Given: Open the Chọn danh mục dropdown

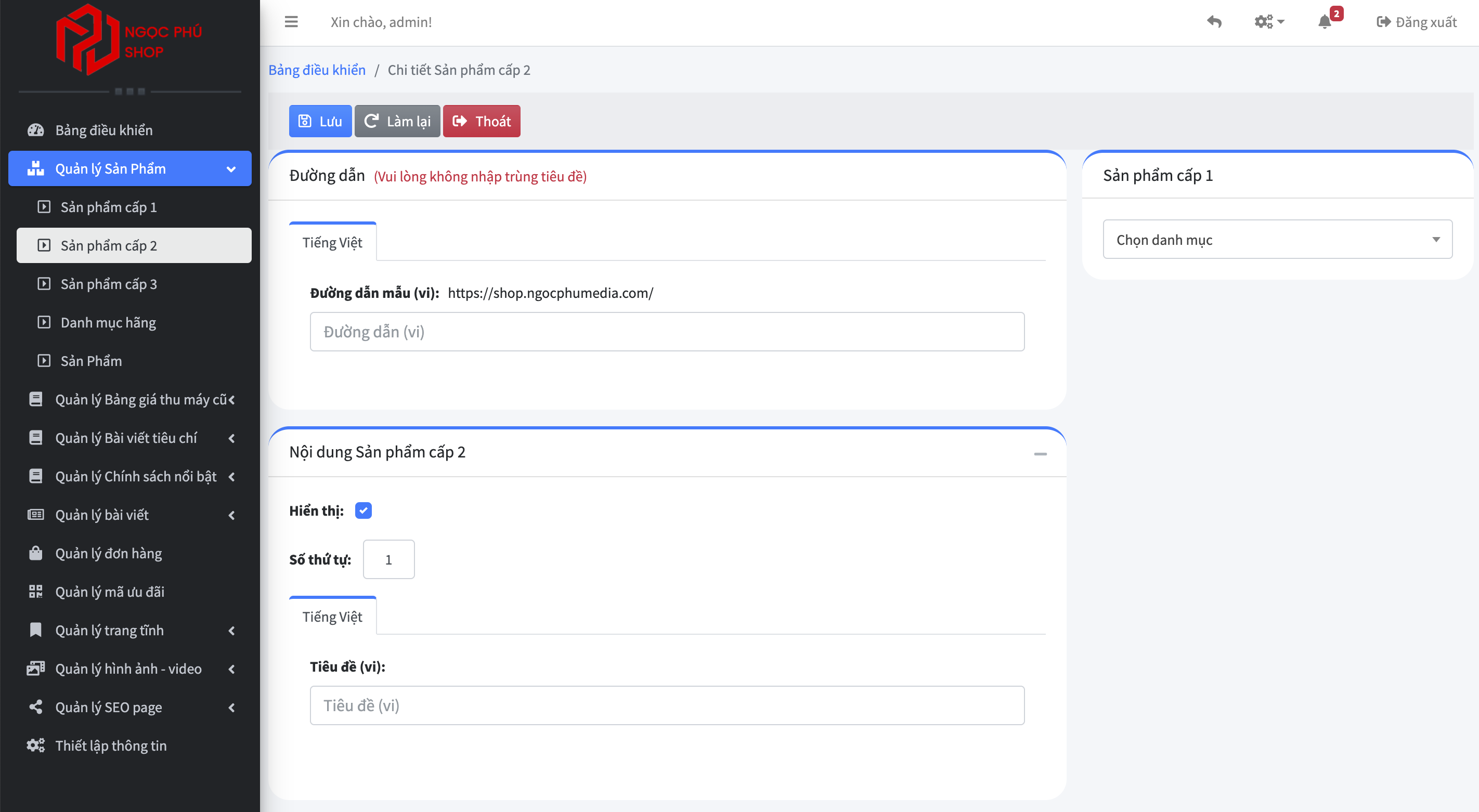Looking at the screenshot, I should (1277, 239).
